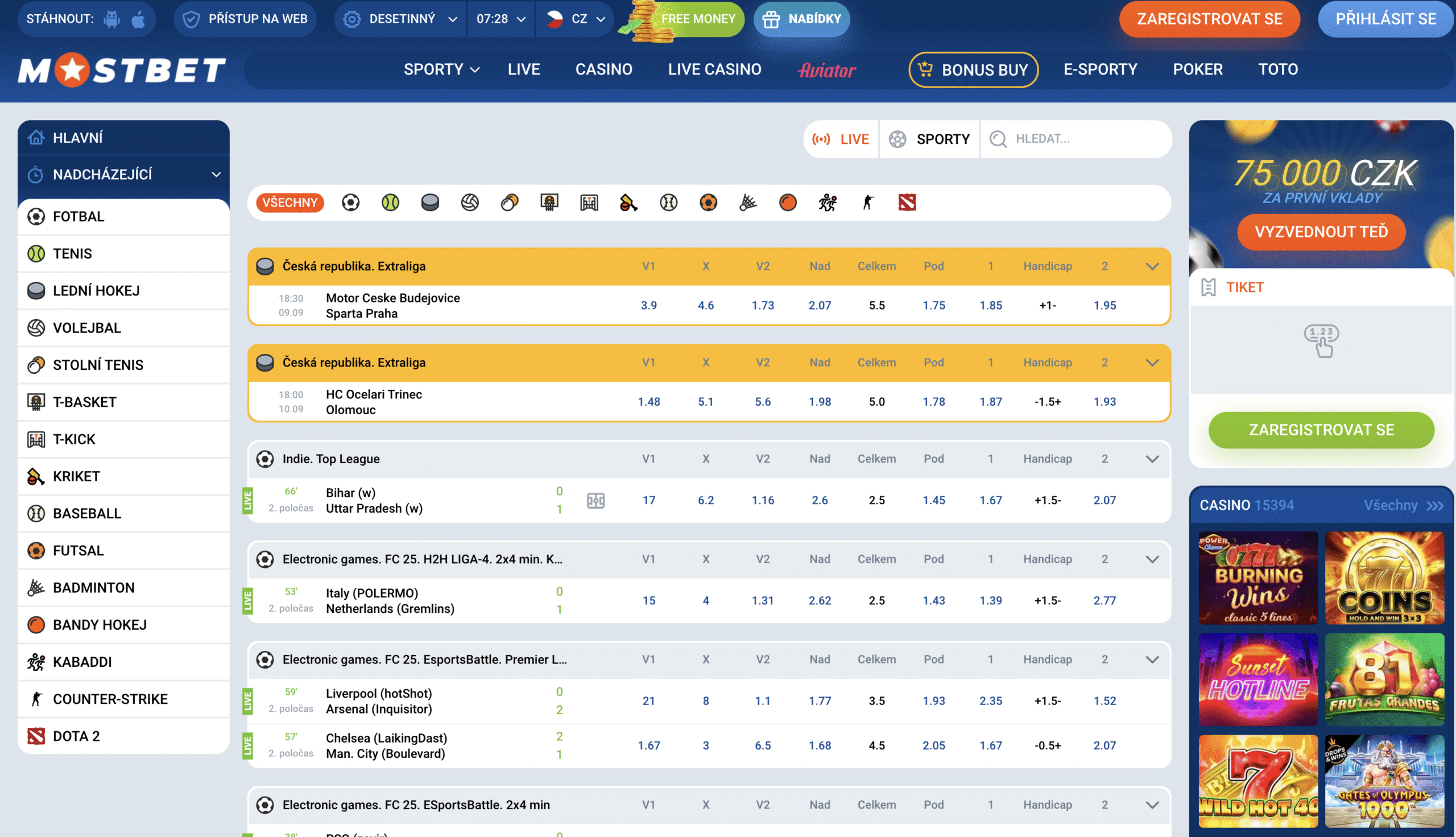
Task: Filter by tennis ball icon in sport bar
Action: click(390, 203)
